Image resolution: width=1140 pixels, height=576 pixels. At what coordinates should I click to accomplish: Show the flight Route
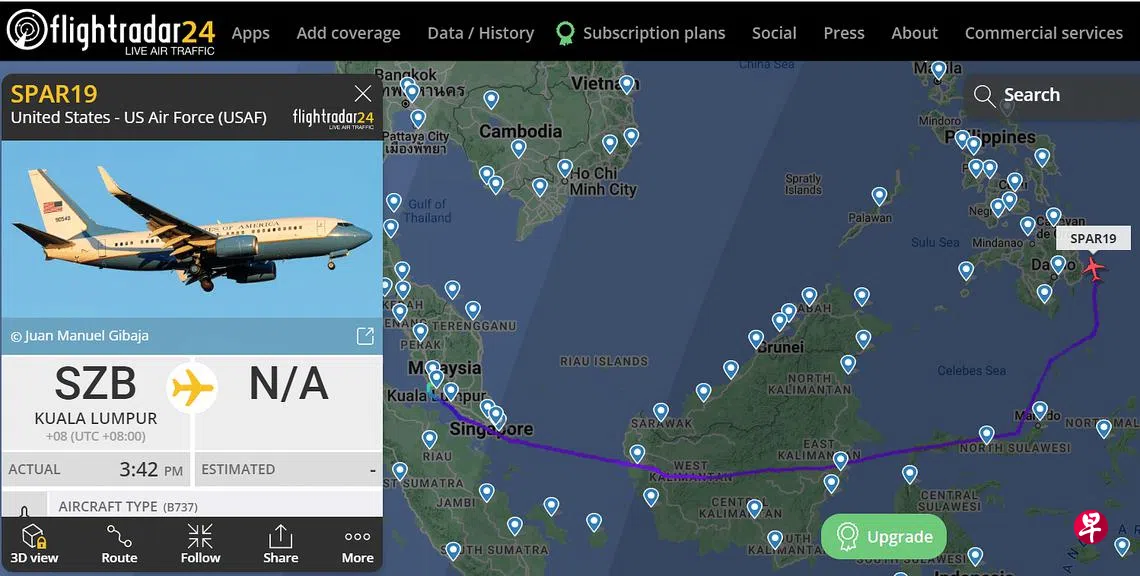tap(119, 542)
